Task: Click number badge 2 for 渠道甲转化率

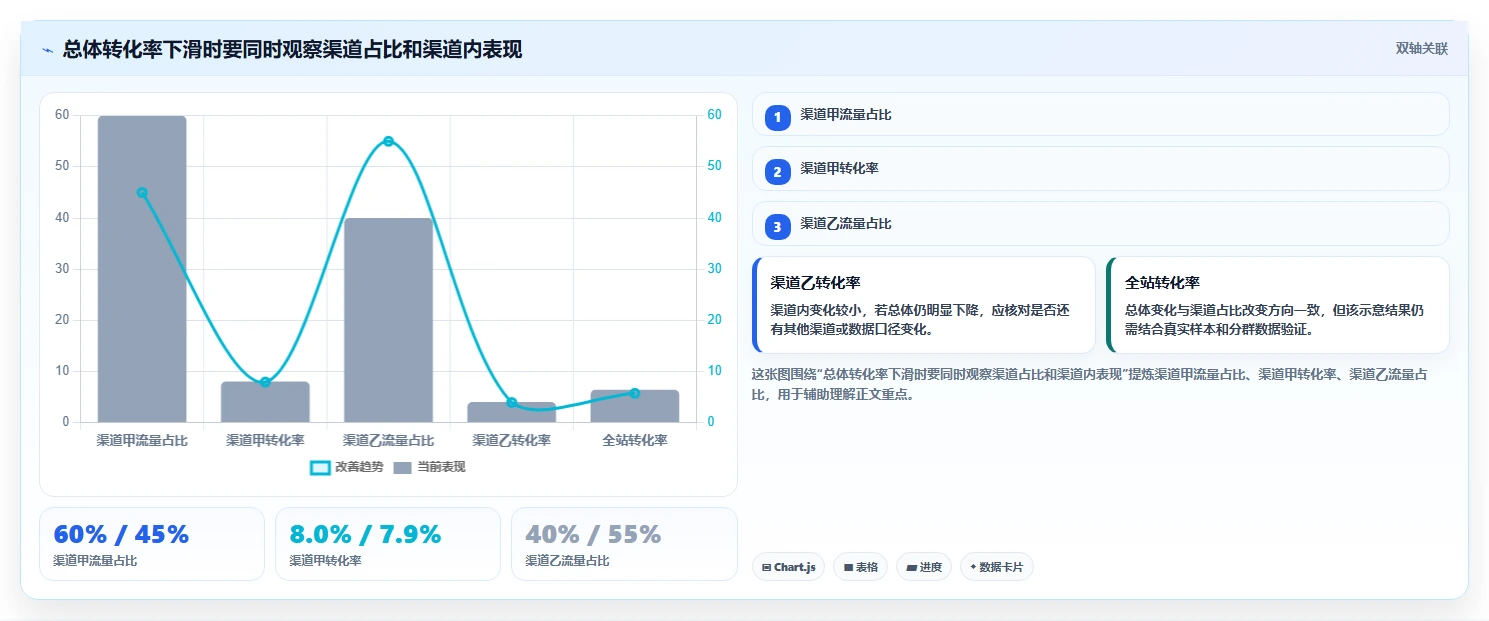Action: pos(778,172)
